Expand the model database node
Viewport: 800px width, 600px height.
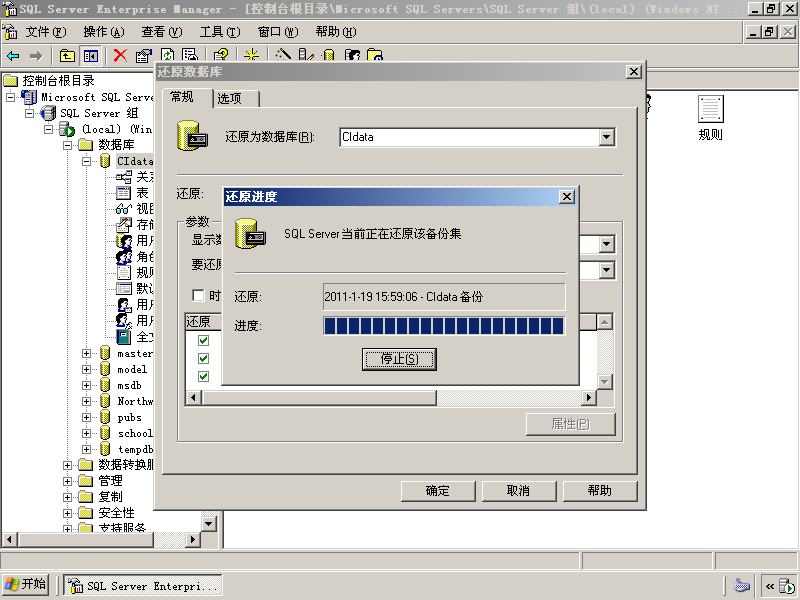tap(86, 369)
